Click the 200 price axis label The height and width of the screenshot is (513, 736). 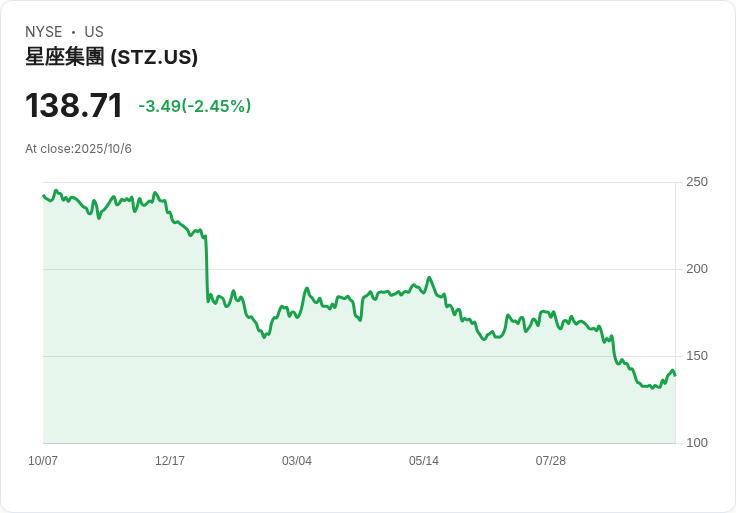(697, 269)
